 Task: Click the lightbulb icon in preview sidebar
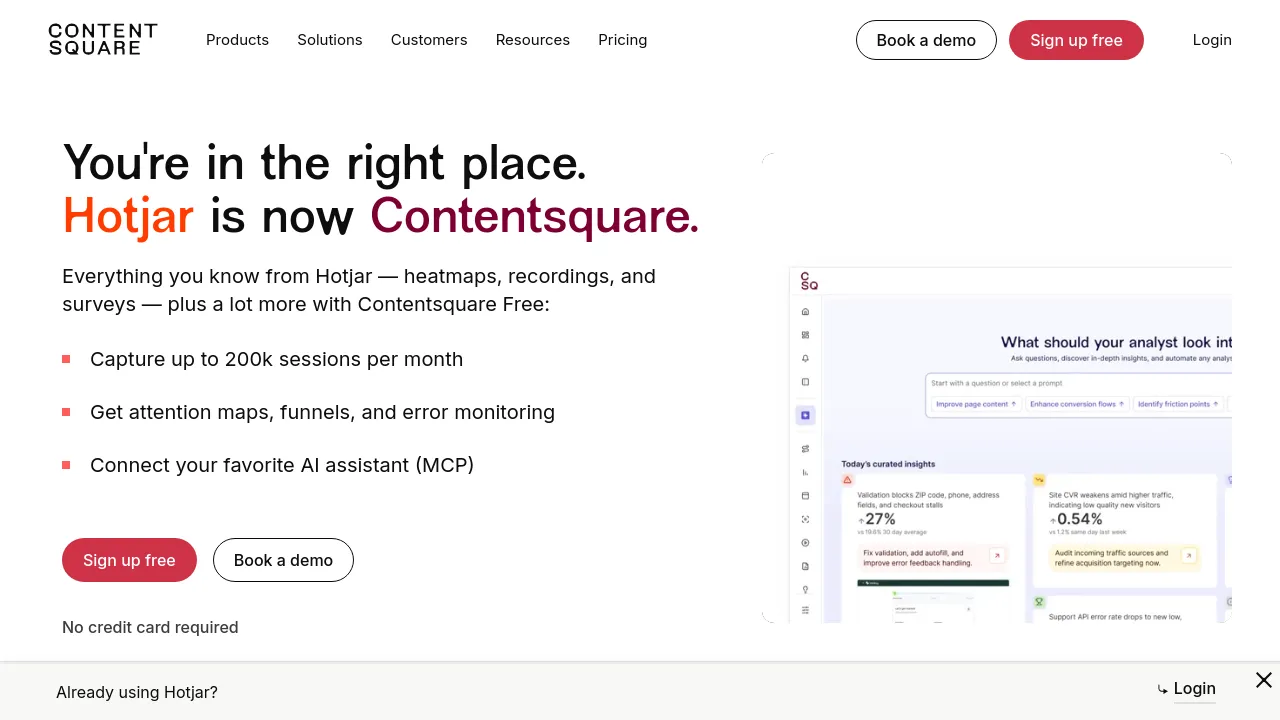click(806, 589)
